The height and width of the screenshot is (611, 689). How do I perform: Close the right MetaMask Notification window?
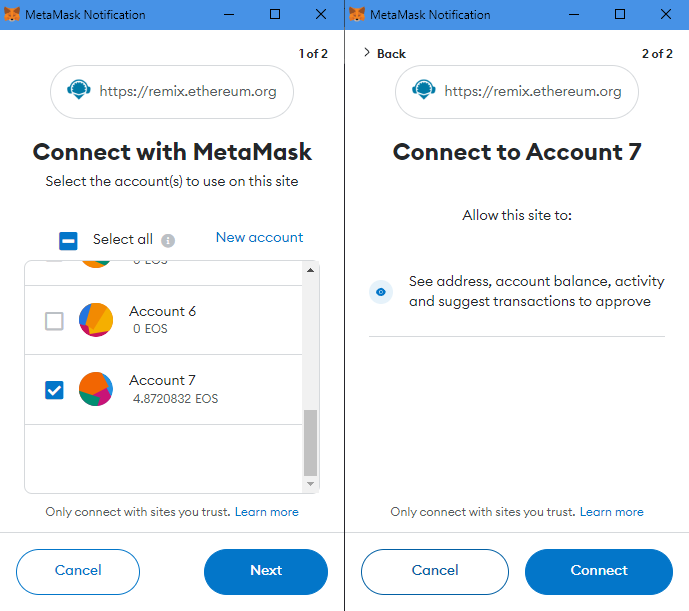coord(666,15)
